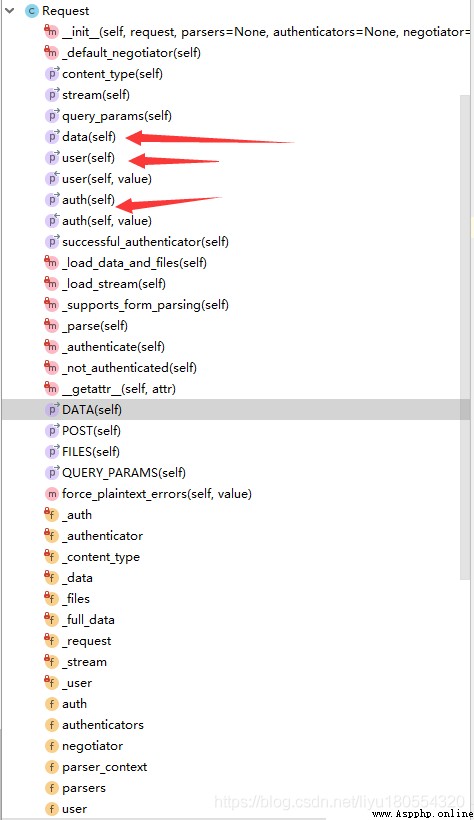
Task: Select the authenticators field
Action: click(x=103, y=725)
